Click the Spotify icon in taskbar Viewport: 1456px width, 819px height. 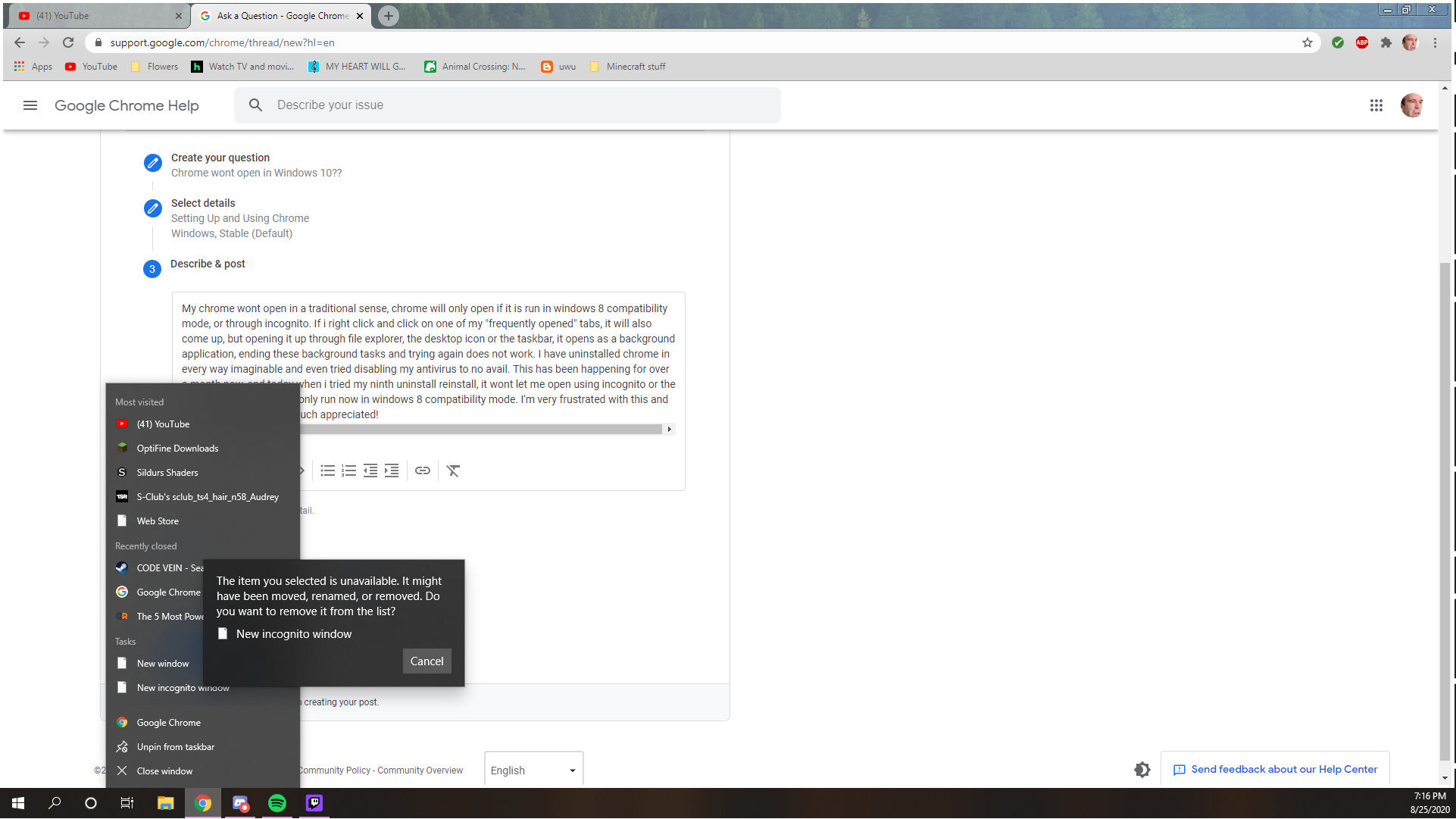pos(277,803)
